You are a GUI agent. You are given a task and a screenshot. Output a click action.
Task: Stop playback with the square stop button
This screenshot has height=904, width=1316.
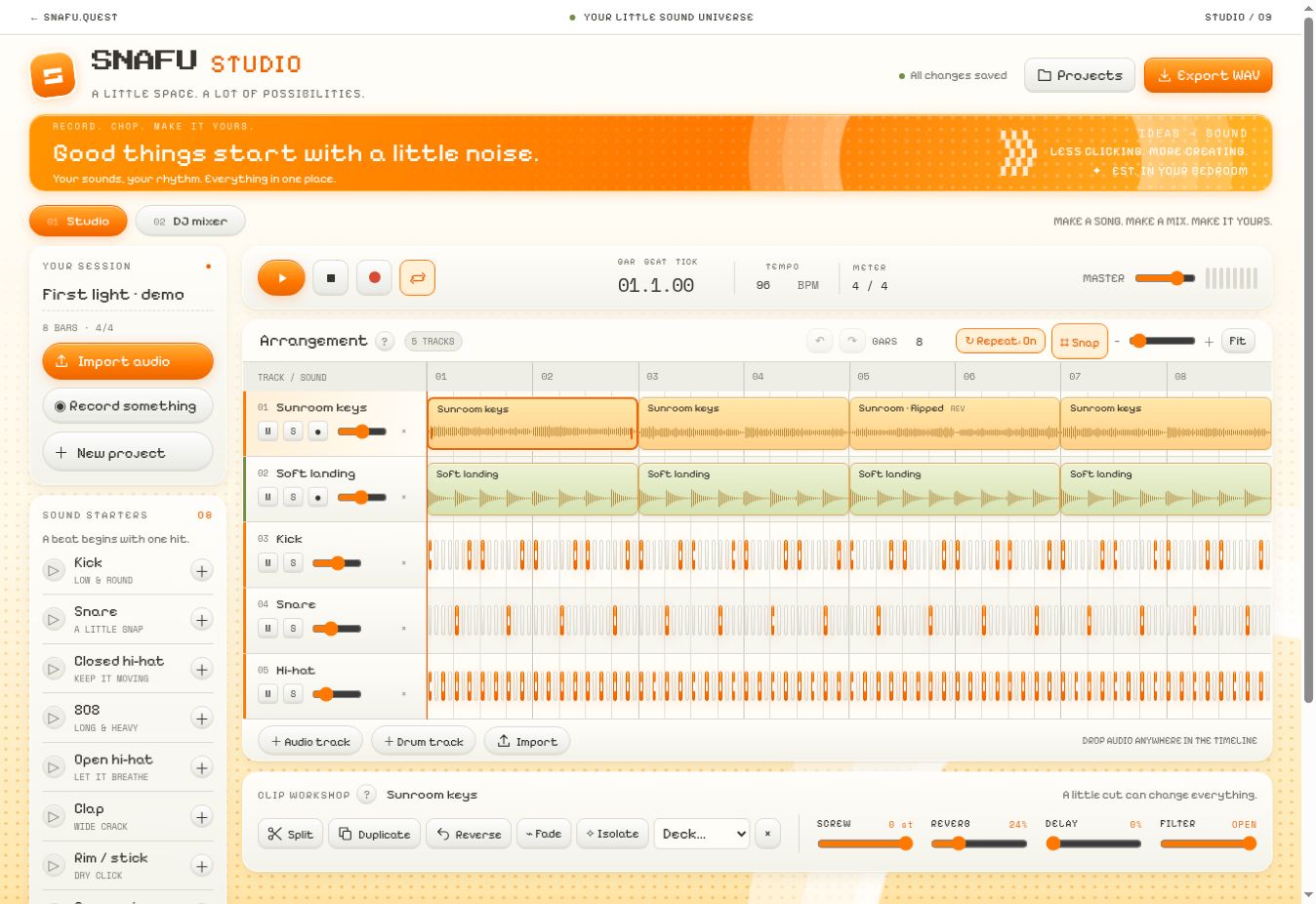(331, 278)
